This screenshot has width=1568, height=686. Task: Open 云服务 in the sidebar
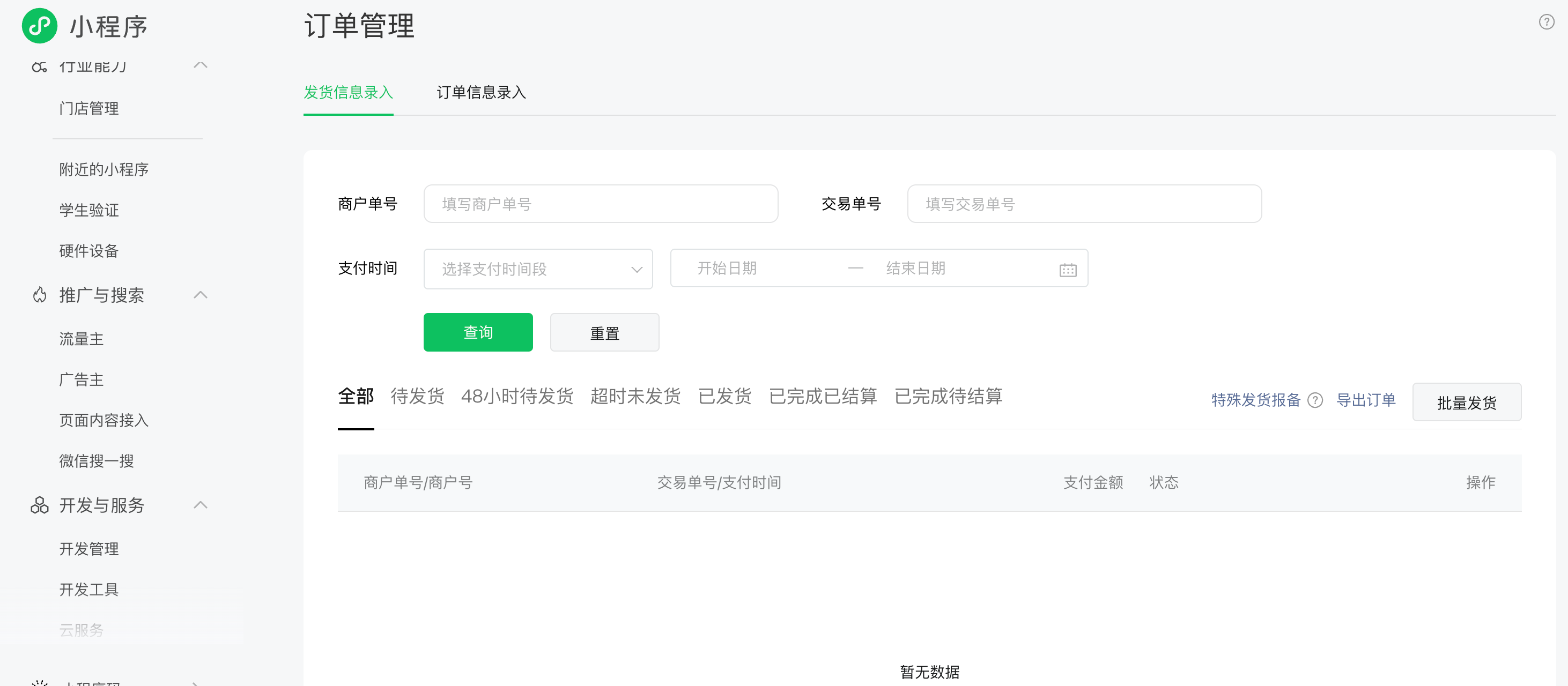click(x=81, y=630)
